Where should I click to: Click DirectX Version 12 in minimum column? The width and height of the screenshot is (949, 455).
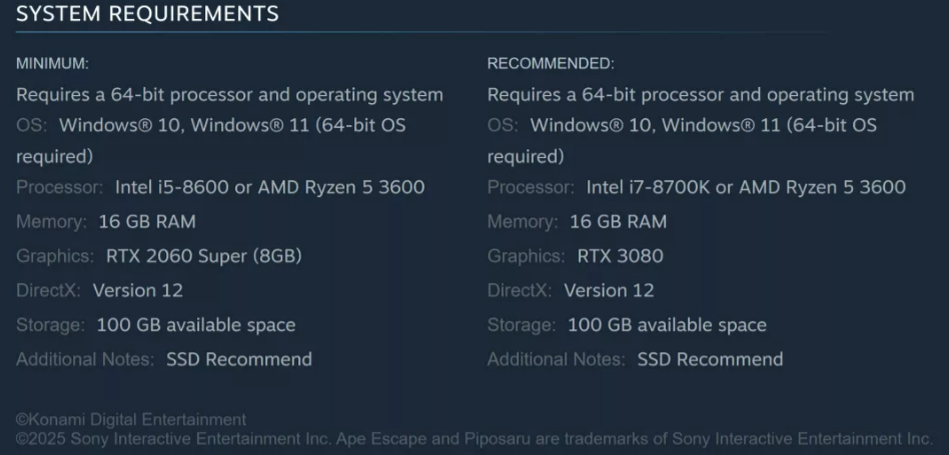[x=138, y=290]
